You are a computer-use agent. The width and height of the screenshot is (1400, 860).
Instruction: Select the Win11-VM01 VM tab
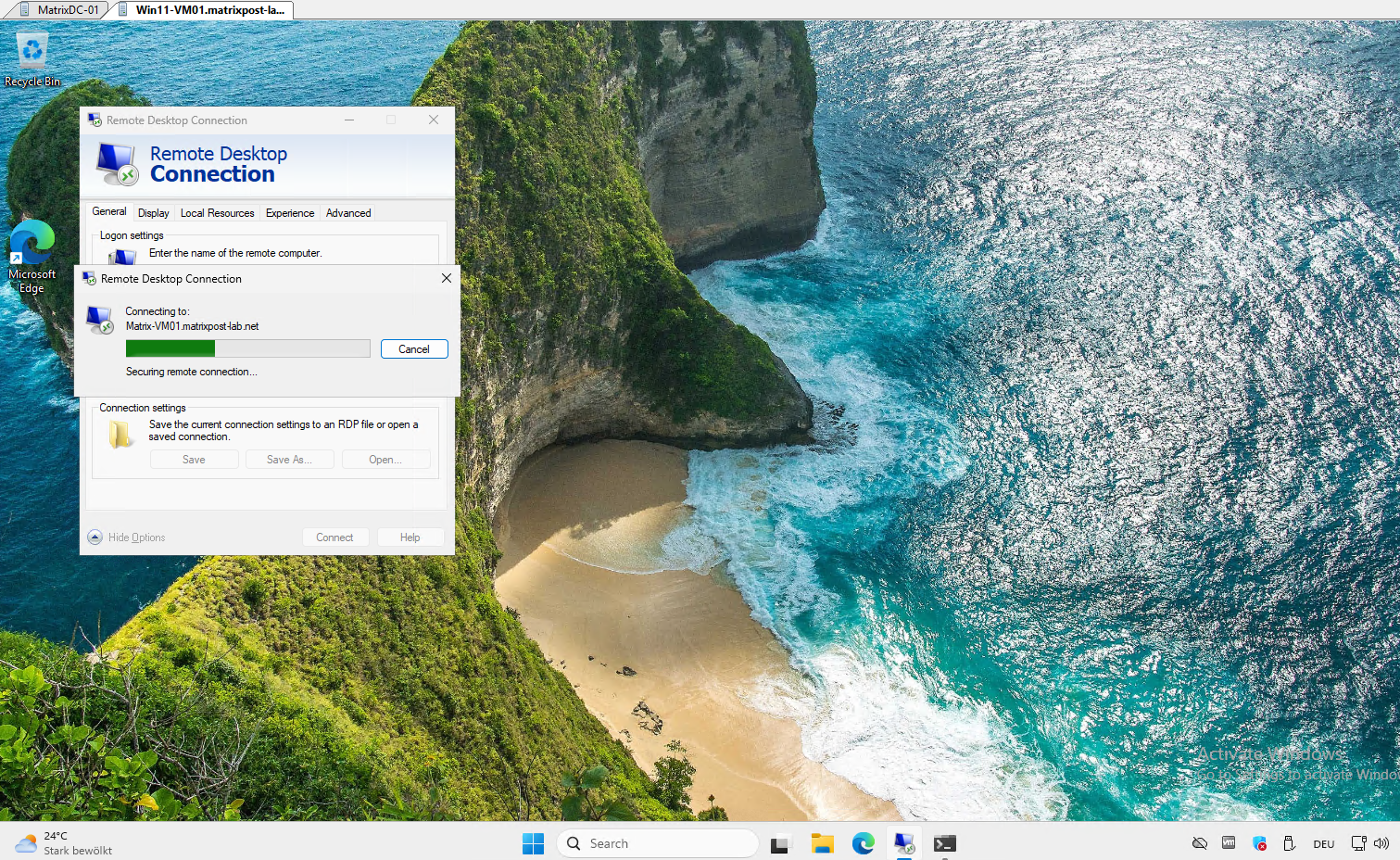[x=202, y=10]
